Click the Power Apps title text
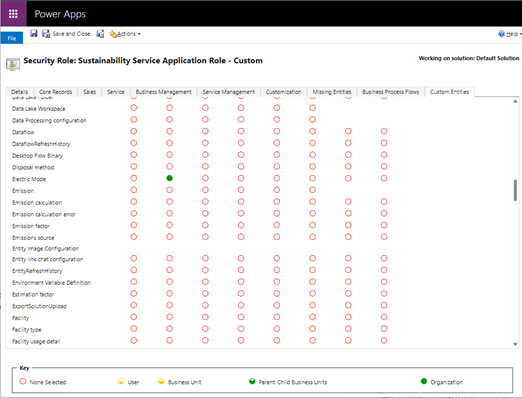This screenshot has width=522, height=398. (60, 14)
